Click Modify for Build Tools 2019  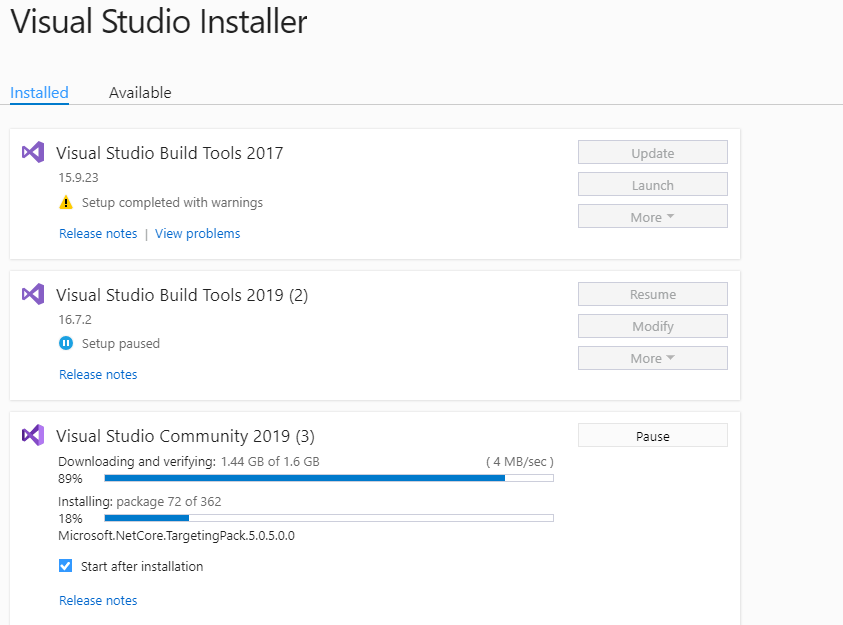tap(653, 326)
